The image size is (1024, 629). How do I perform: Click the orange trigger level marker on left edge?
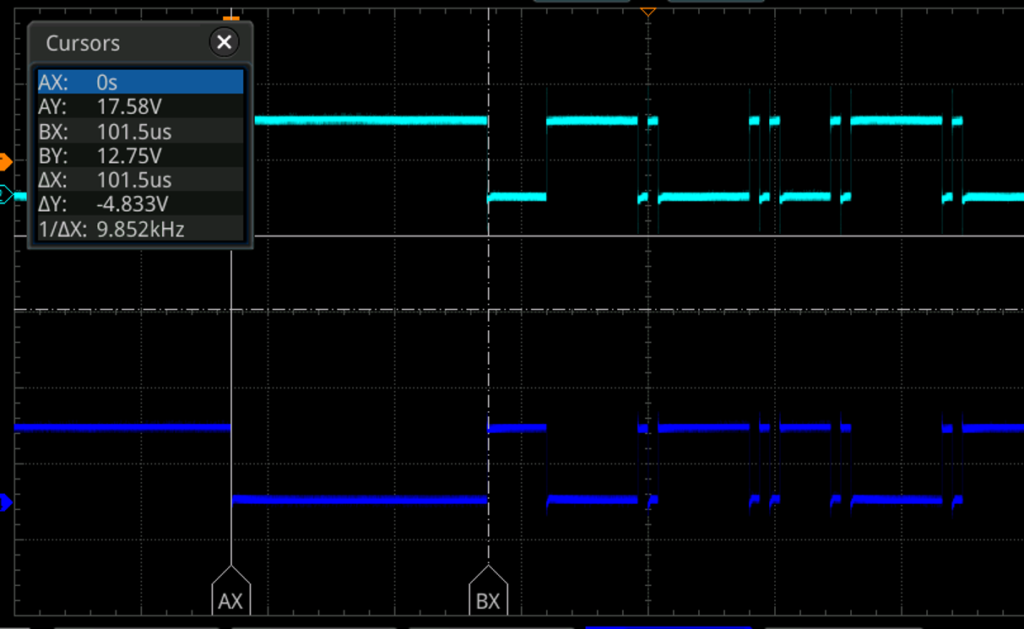coord(5,161)
